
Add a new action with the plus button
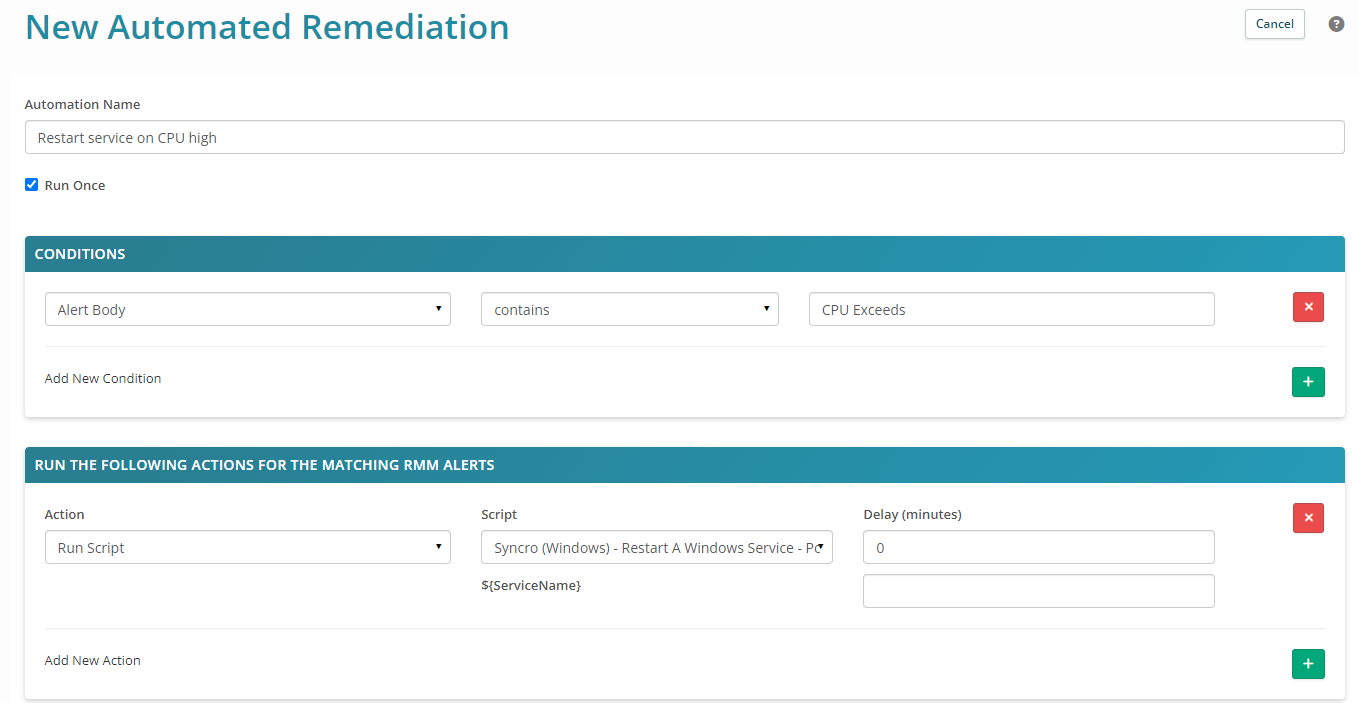pyautogui.click(x=1308, y=664)
